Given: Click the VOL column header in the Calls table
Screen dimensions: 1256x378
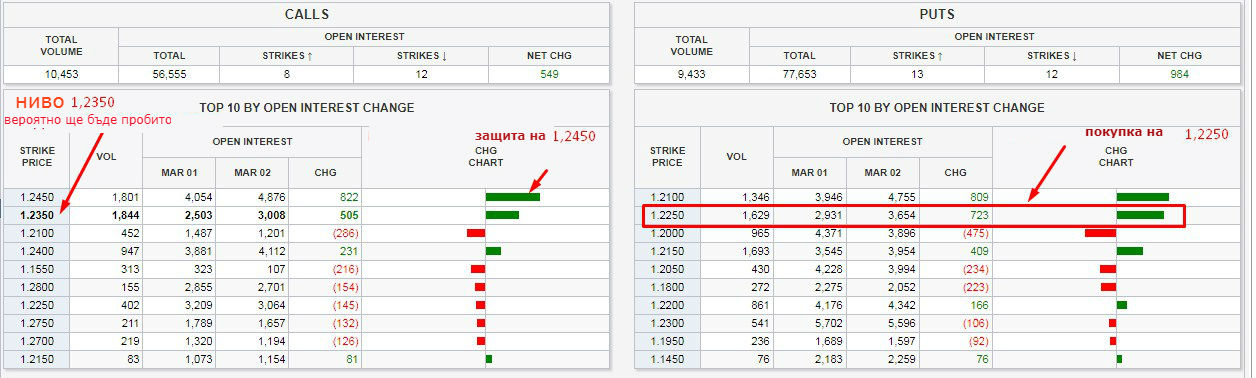Looking at the screenshot, I should (x=106, y=156).
